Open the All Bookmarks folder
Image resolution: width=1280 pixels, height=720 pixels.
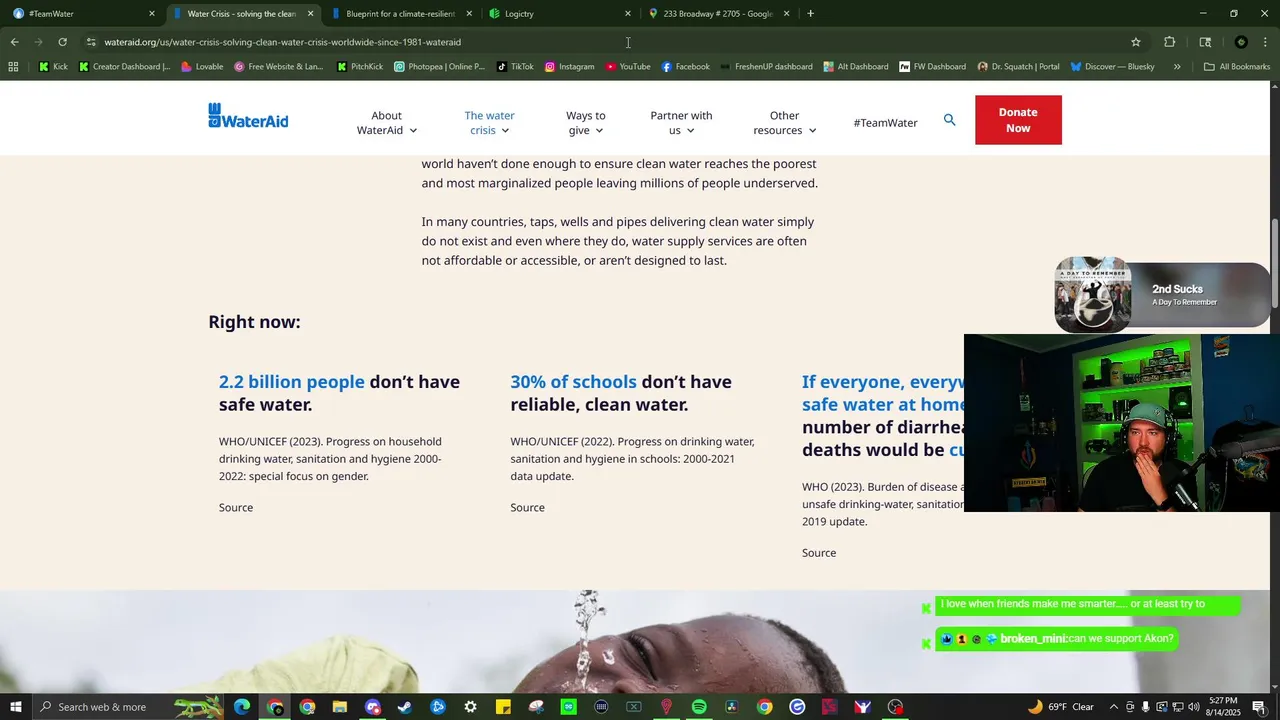pos(1237,67)
